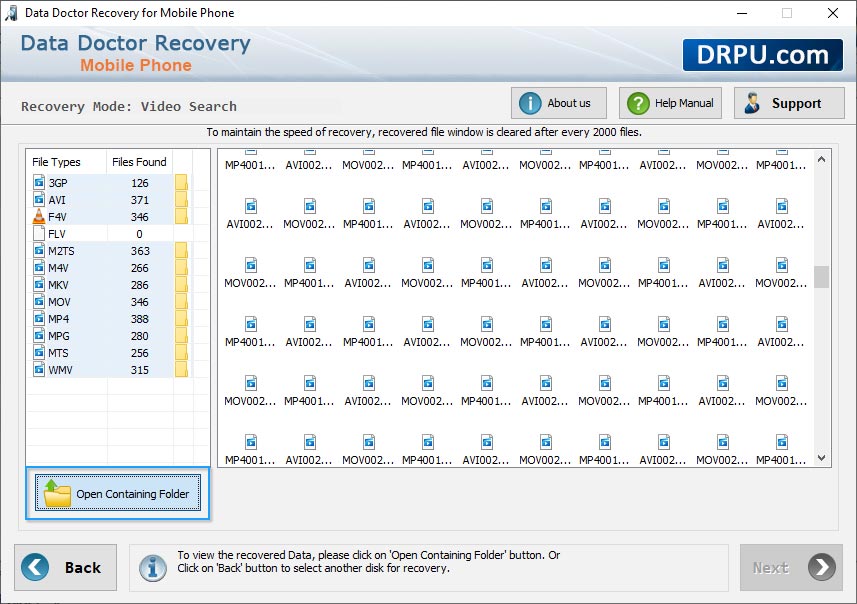Open the folder icon in the WMV row
Screen dimensions: 857x604
(181, 370)
